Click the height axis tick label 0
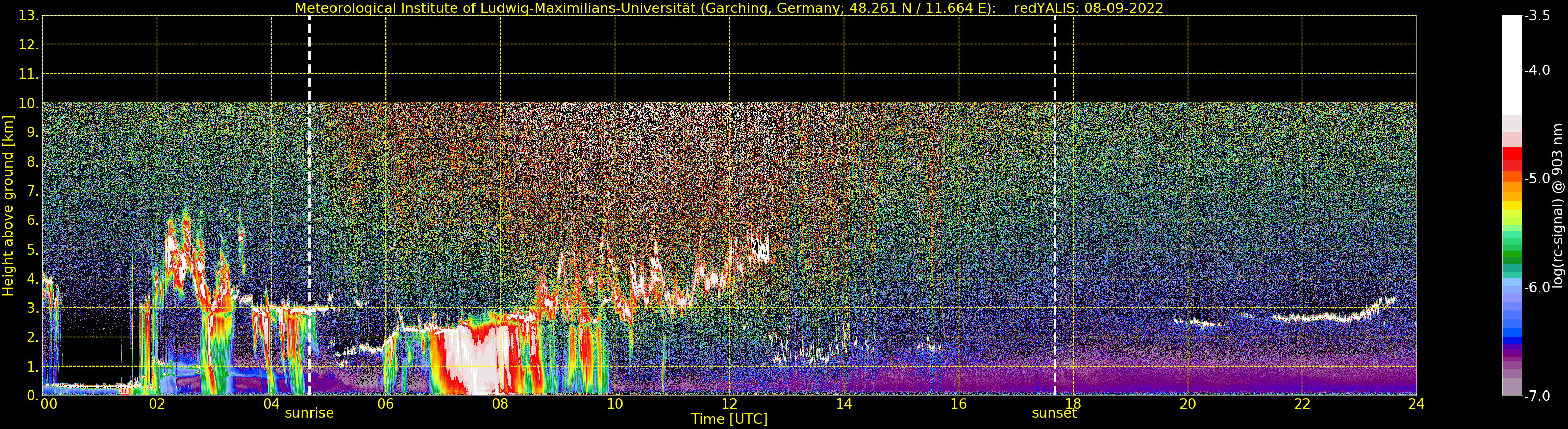1568x429 pixels. pos(32,396)
